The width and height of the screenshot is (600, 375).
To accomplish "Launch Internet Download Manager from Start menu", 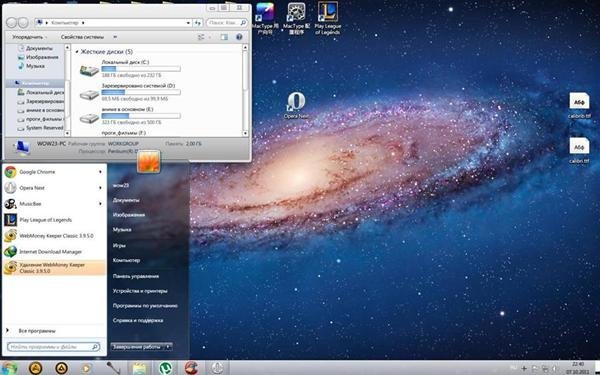I will [x=54, y=252].
